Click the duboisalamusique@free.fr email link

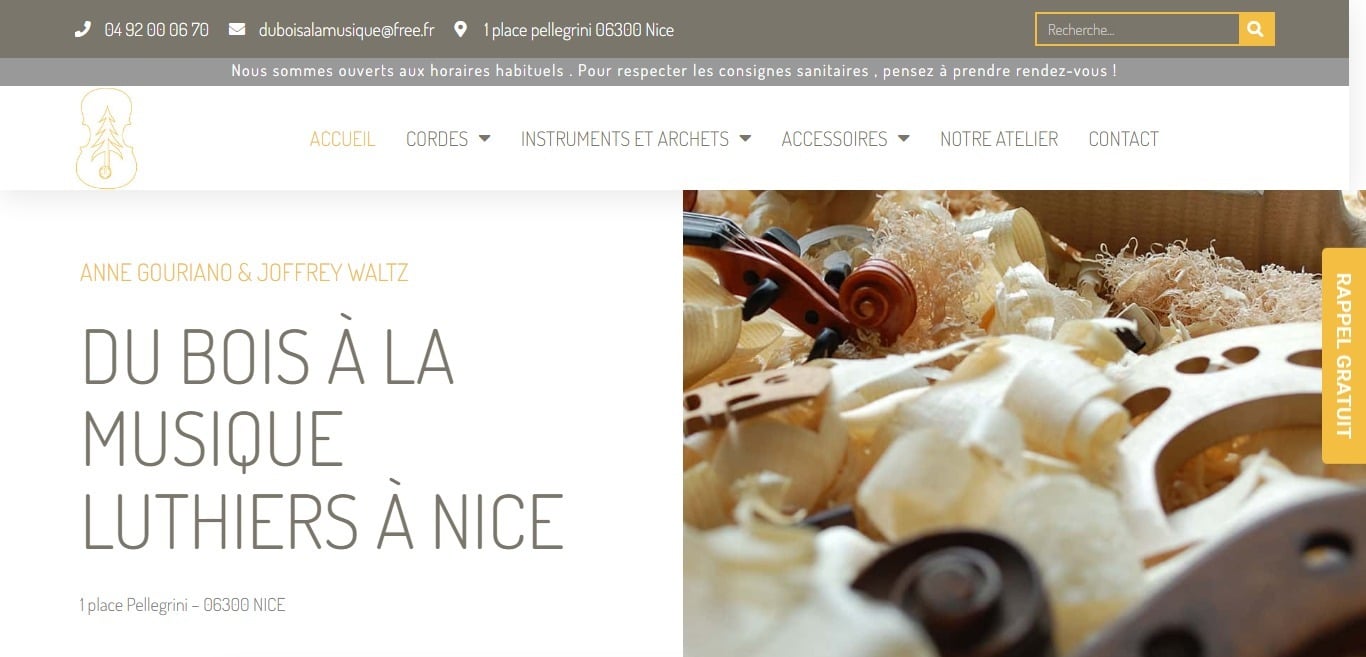tap(346, 30)
